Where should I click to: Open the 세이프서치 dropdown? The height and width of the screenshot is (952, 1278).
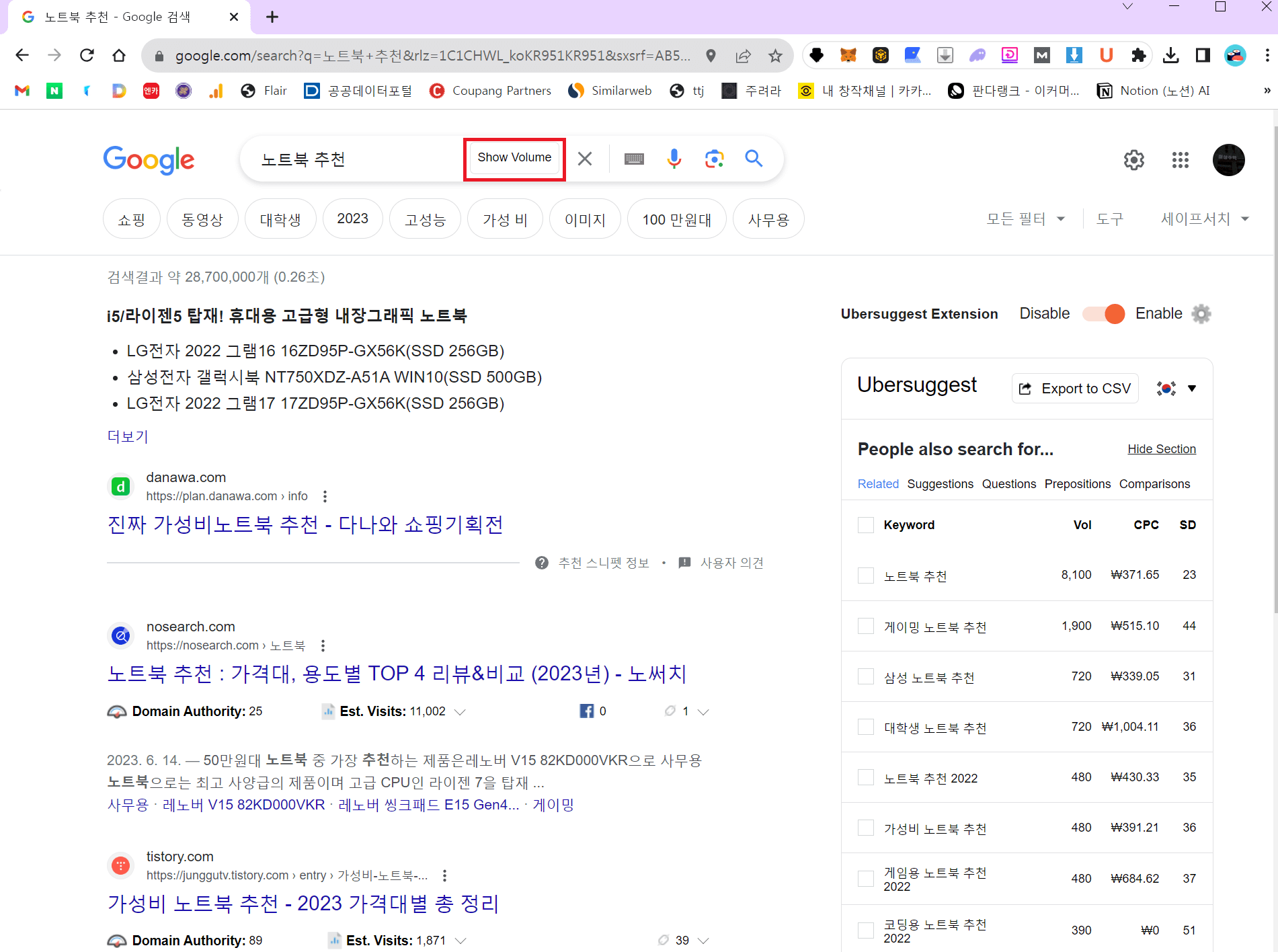pyautogui.click(x=1205, y=219)
